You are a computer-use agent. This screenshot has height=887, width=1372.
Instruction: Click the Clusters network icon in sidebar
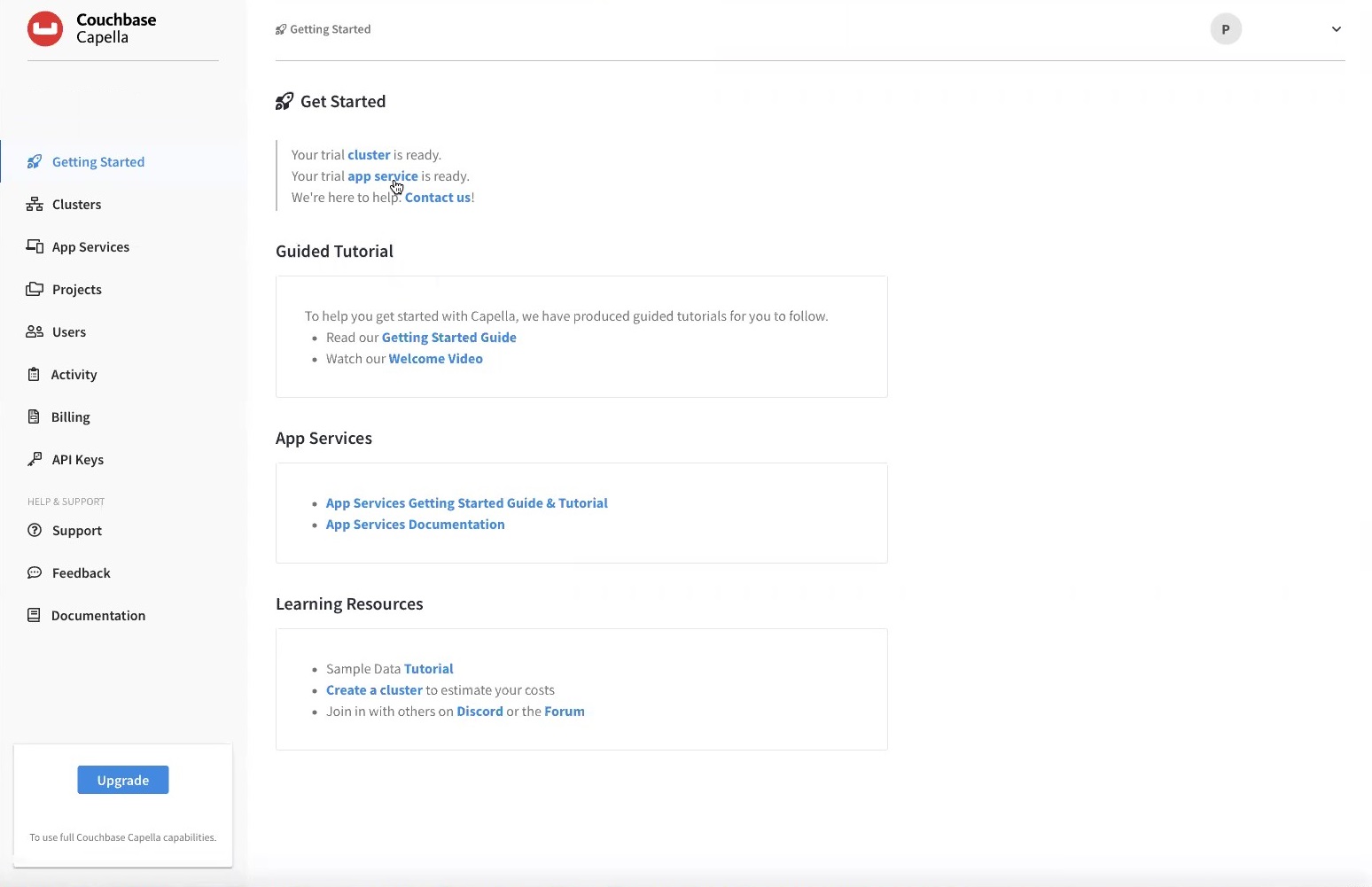[35, 205]
